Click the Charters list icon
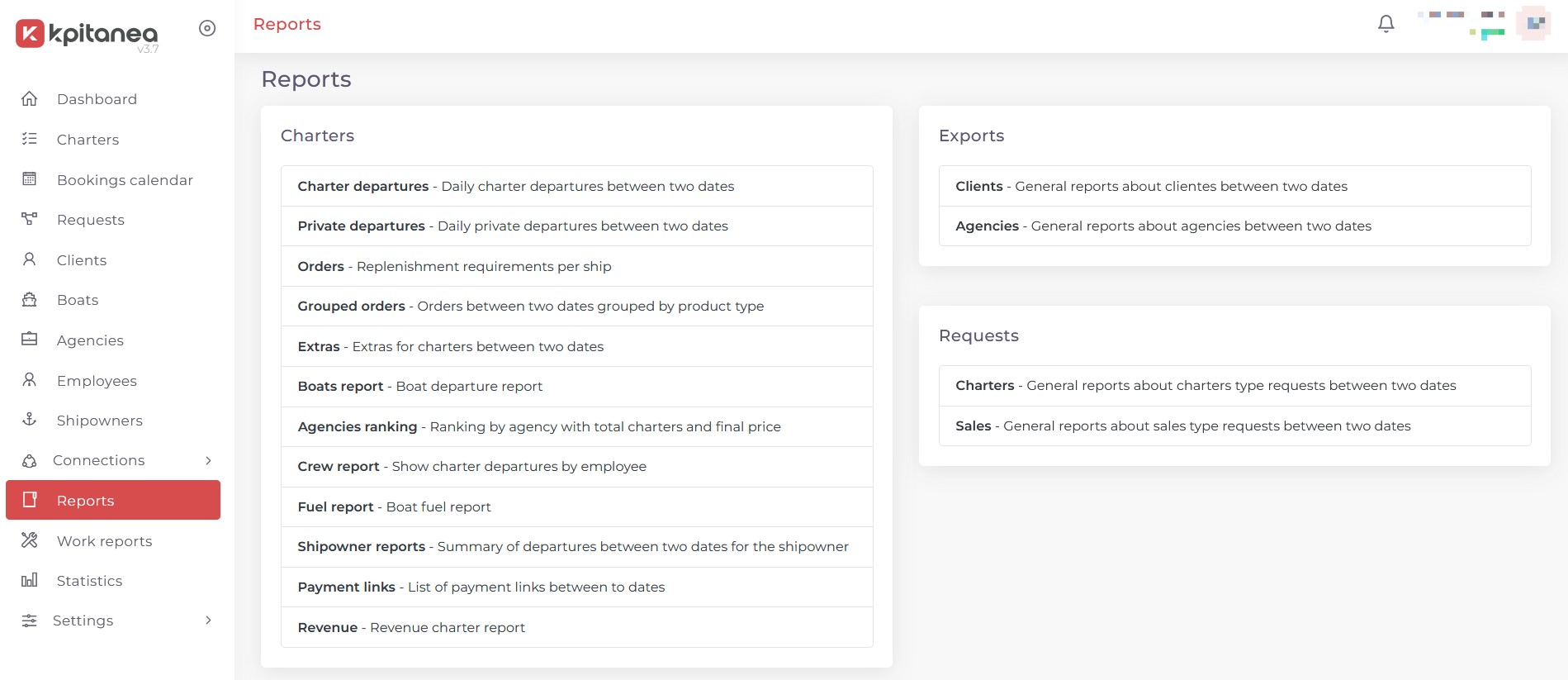Screen dimensions: 1568x680 [30, 139]
